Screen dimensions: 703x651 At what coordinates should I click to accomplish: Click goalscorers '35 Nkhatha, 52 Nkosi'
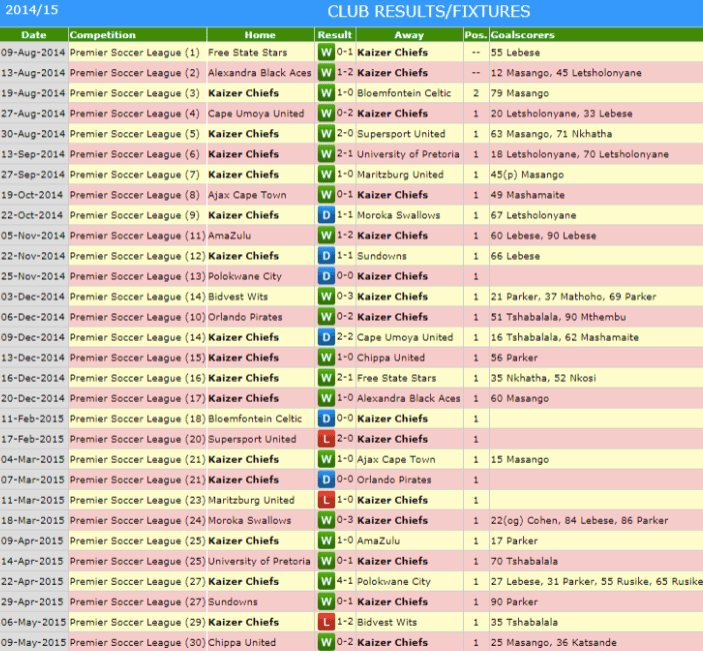coord(543,378)
